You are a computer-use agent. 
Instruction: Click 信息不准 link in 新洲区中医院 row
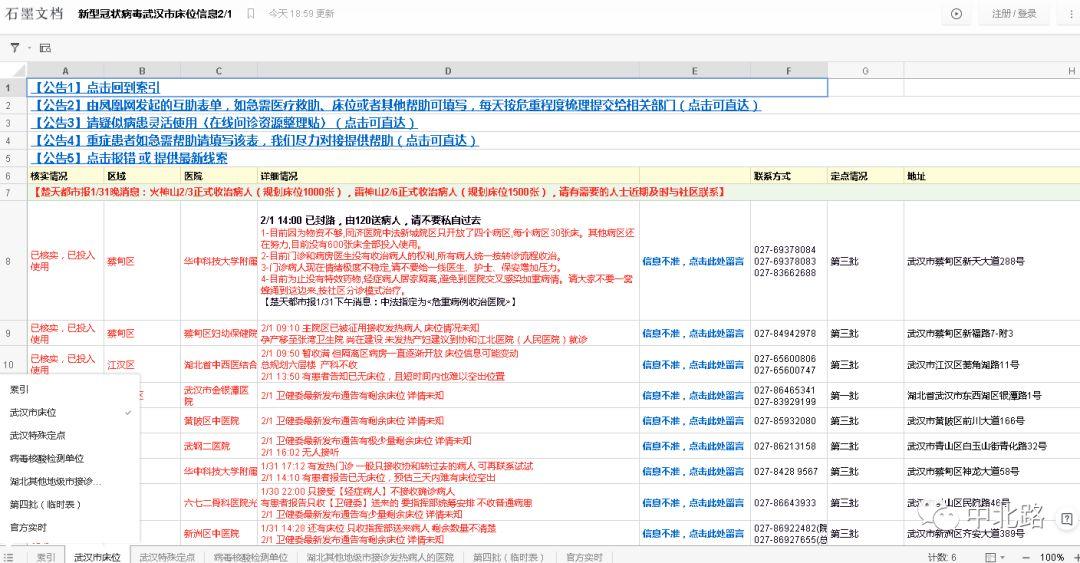(x=693, y=533)
